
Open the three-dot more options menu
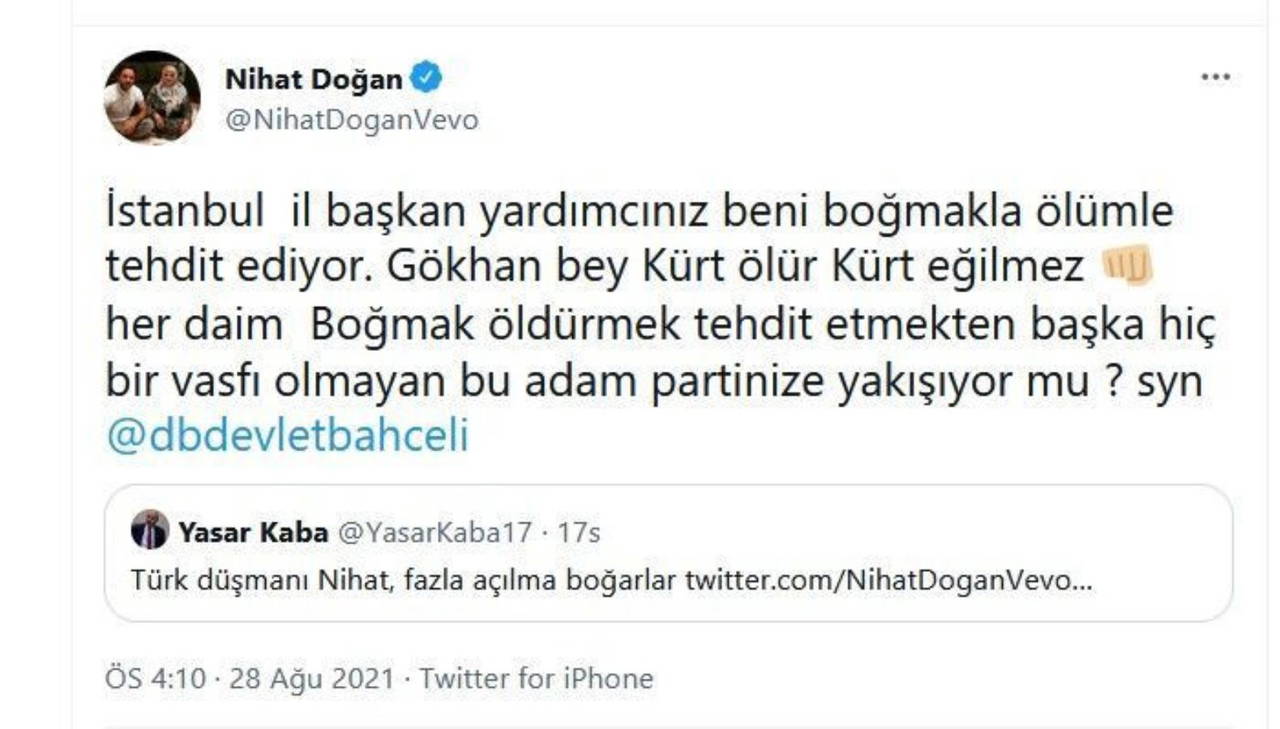(1214, 77)
